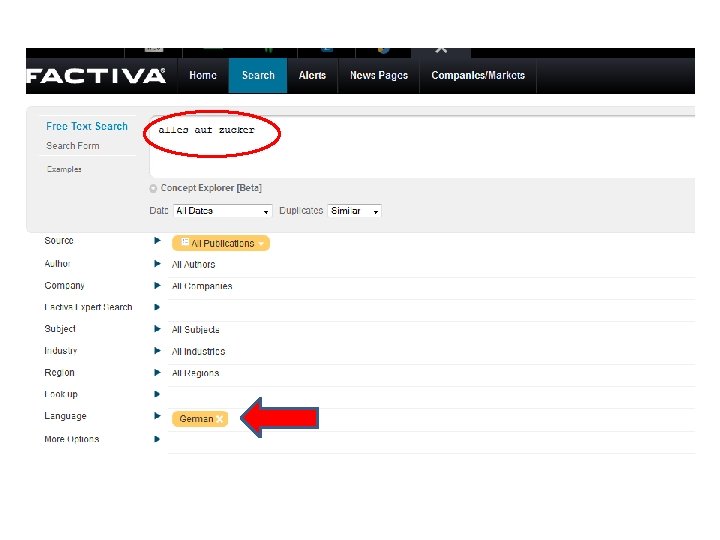This screenshot has height=540, width=720.
Task: Click the Language label
Action: pyautogui.click(x=65, y=416)
